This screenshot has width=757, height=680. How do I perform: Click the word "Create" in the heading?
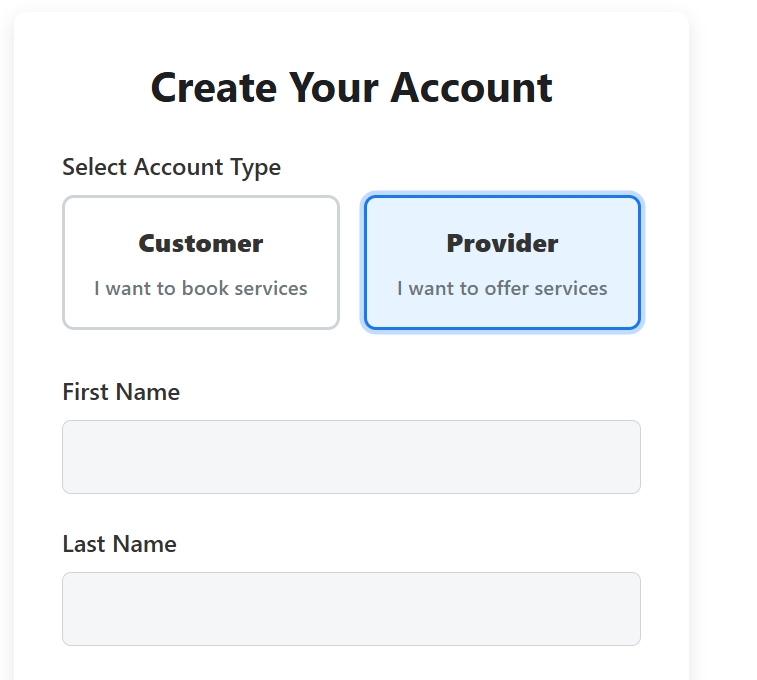coord(214,87)
